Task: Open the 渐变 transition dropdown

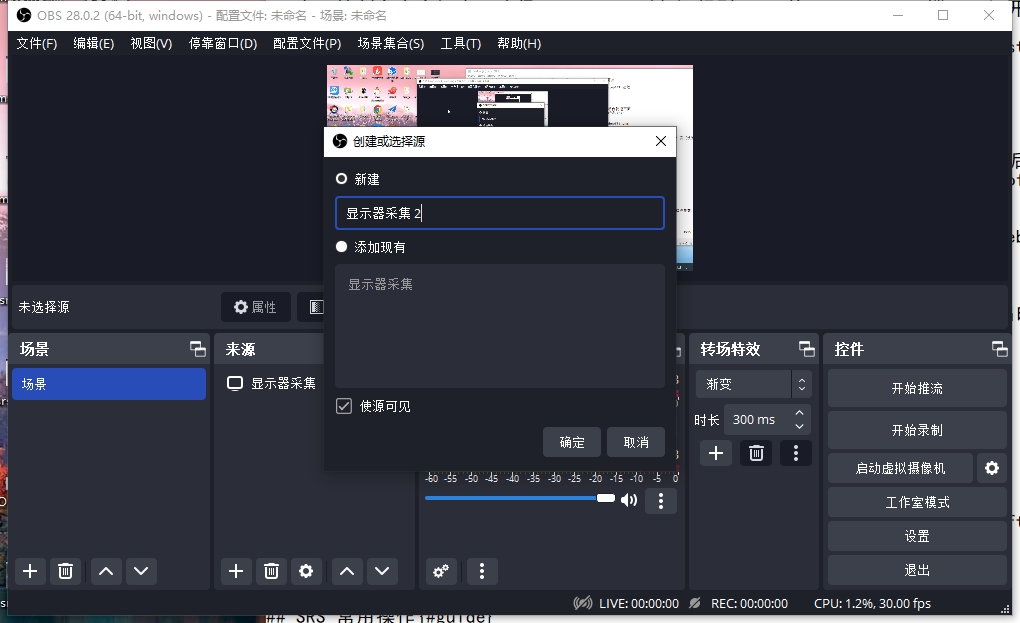Action: (752, 384)
